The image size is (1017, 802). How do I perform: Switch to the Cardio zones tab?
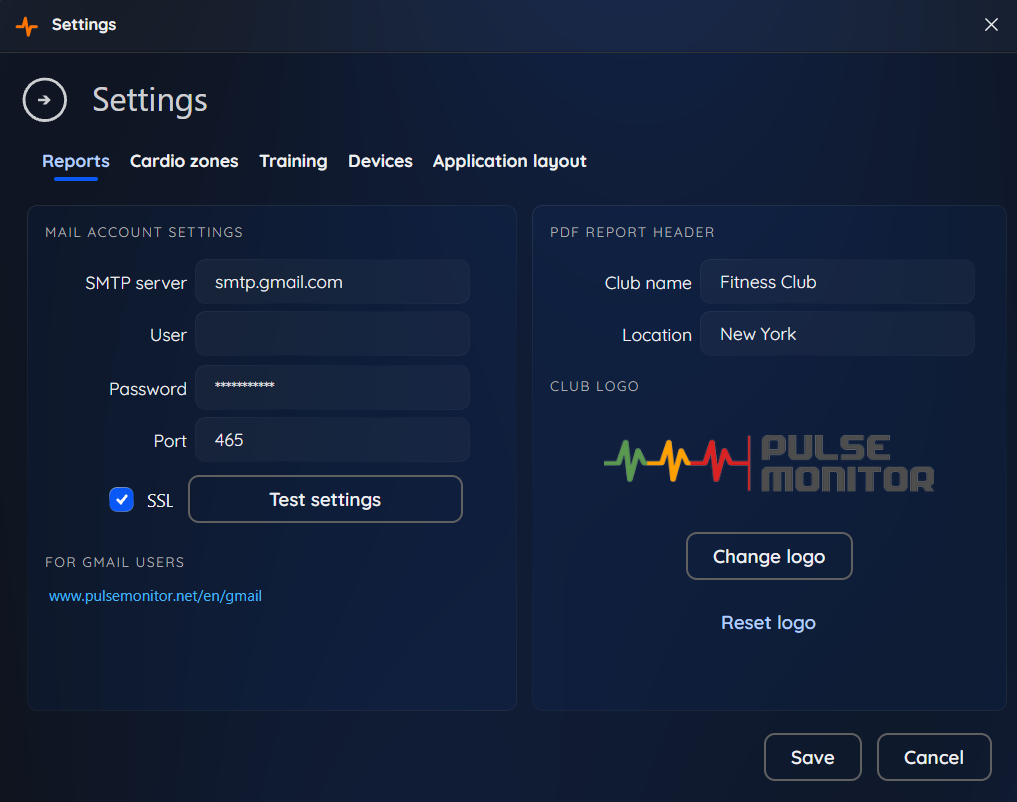pos(184,161)
